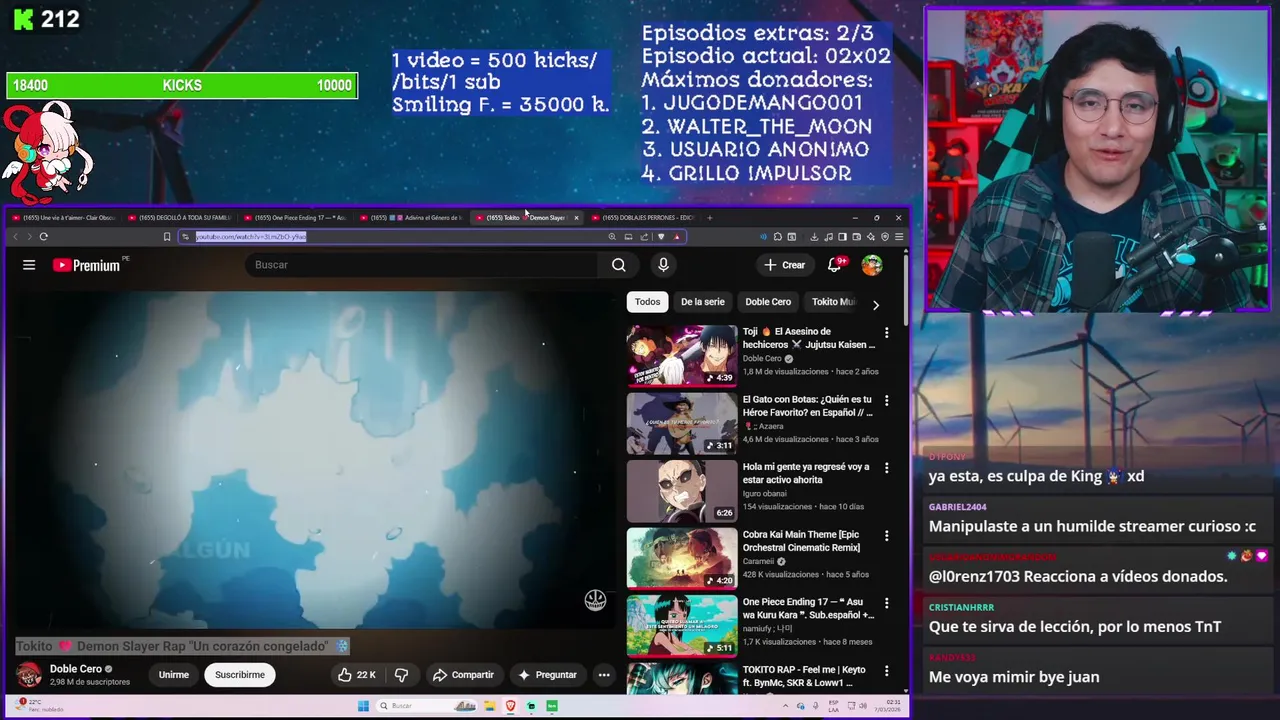Click the Windows taskbar Buscar search box
The height and width of the screenshot is (720, 1280).
coord(425,706)
